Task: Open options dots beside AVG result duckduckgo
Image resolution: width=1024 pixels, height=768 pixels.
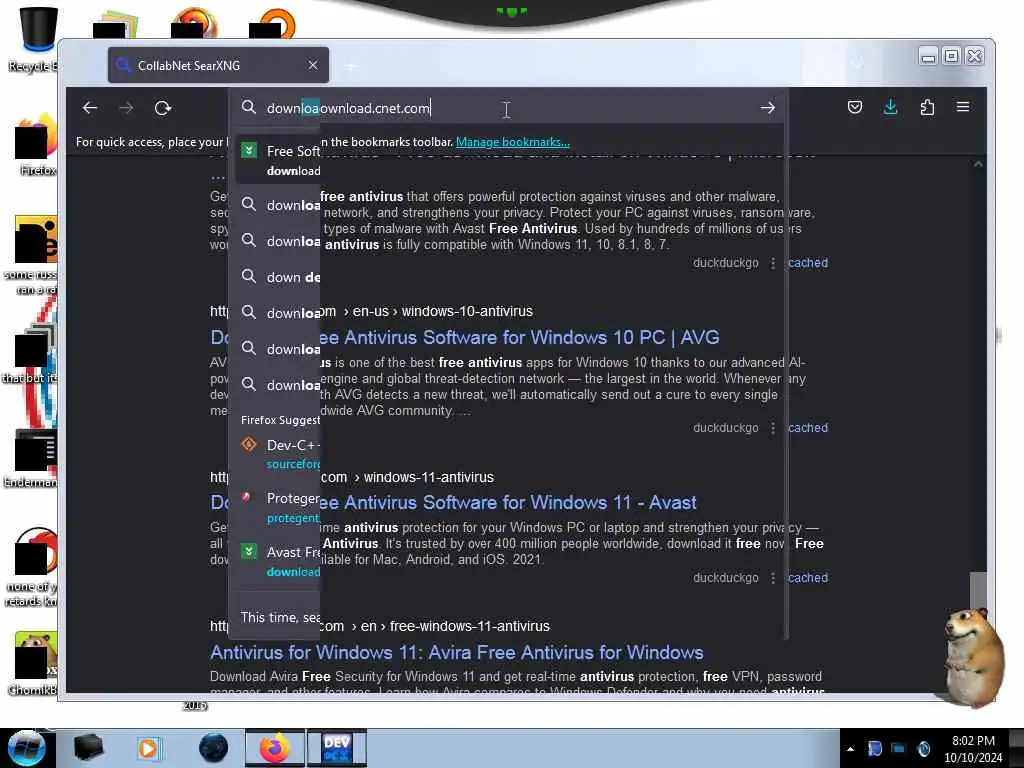Action: tap(773, 428)
